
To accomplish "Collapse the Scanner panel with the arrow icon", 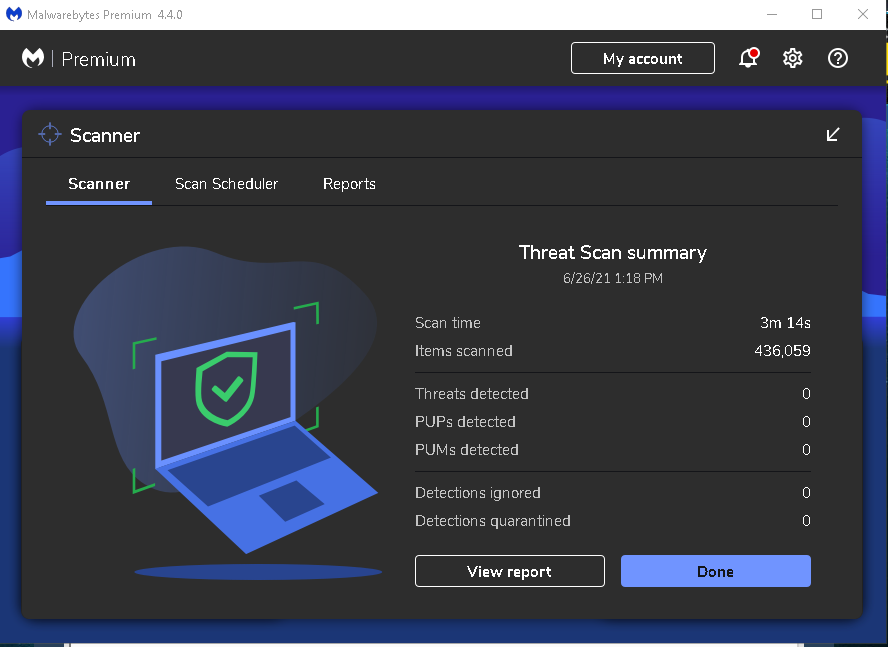I will point(832,134).
